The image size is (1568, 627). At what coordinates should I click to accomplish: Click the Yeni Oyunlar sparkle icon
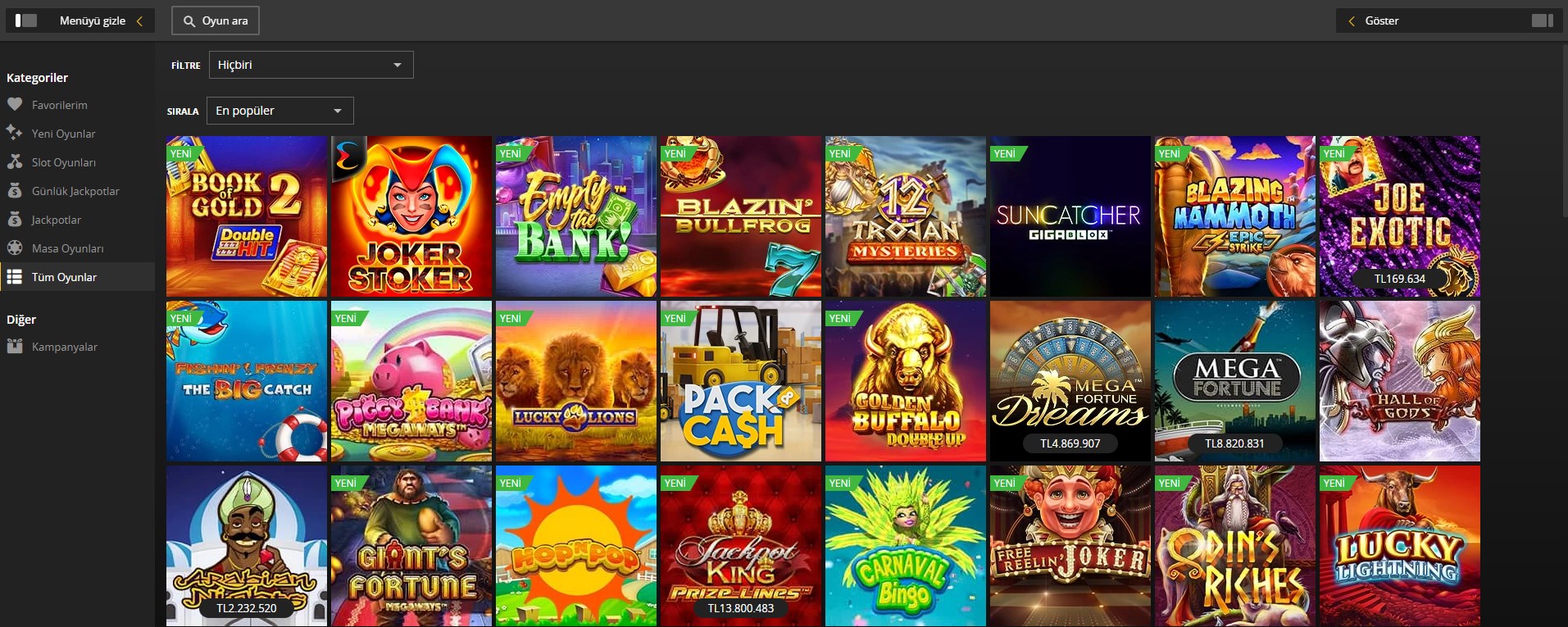pyautogui.click(x=15, y=133)
